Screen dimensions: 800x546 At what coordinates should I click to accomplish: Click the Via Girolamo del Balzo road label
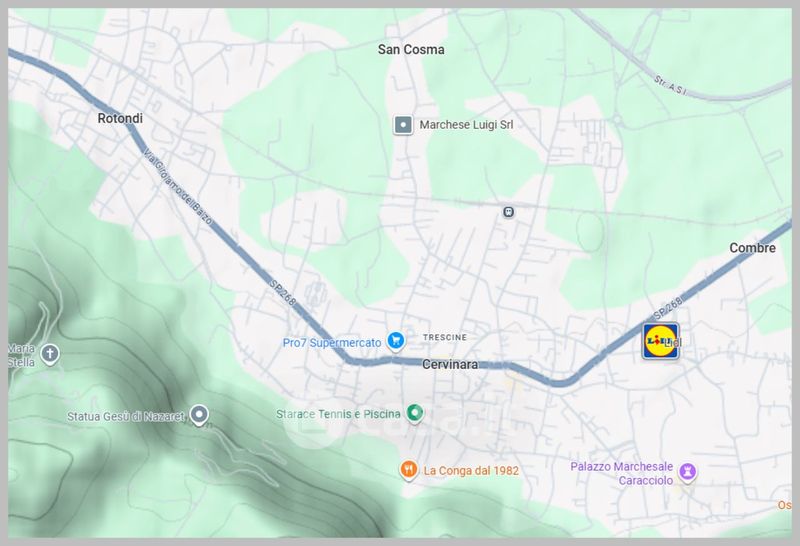(177, 186)
